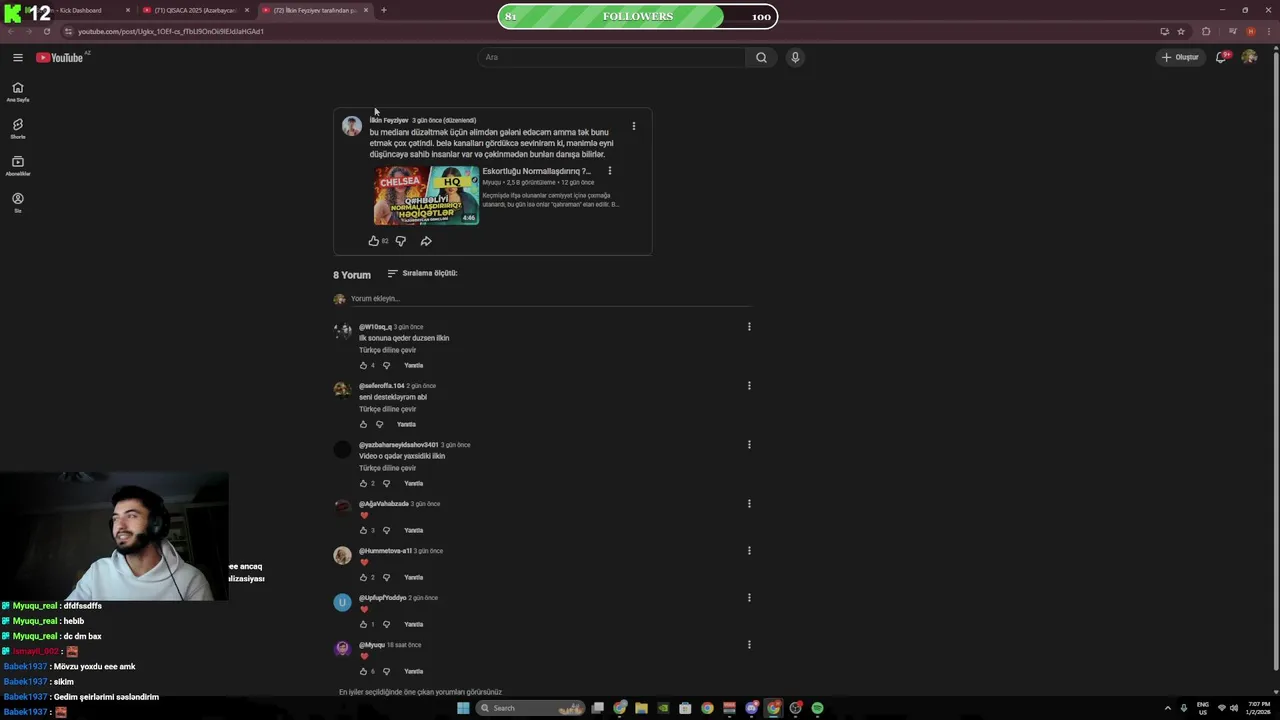Open Abonelikler in the left sidebar
The width and height of the screenshot is (1280, 720).
click(17, 165)
